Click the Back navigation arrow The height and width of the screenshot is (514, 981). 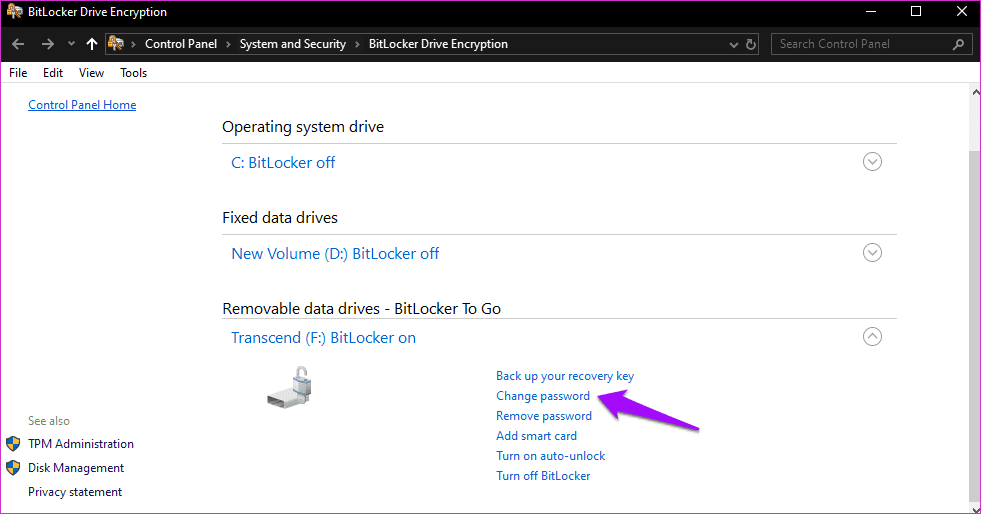18,44
